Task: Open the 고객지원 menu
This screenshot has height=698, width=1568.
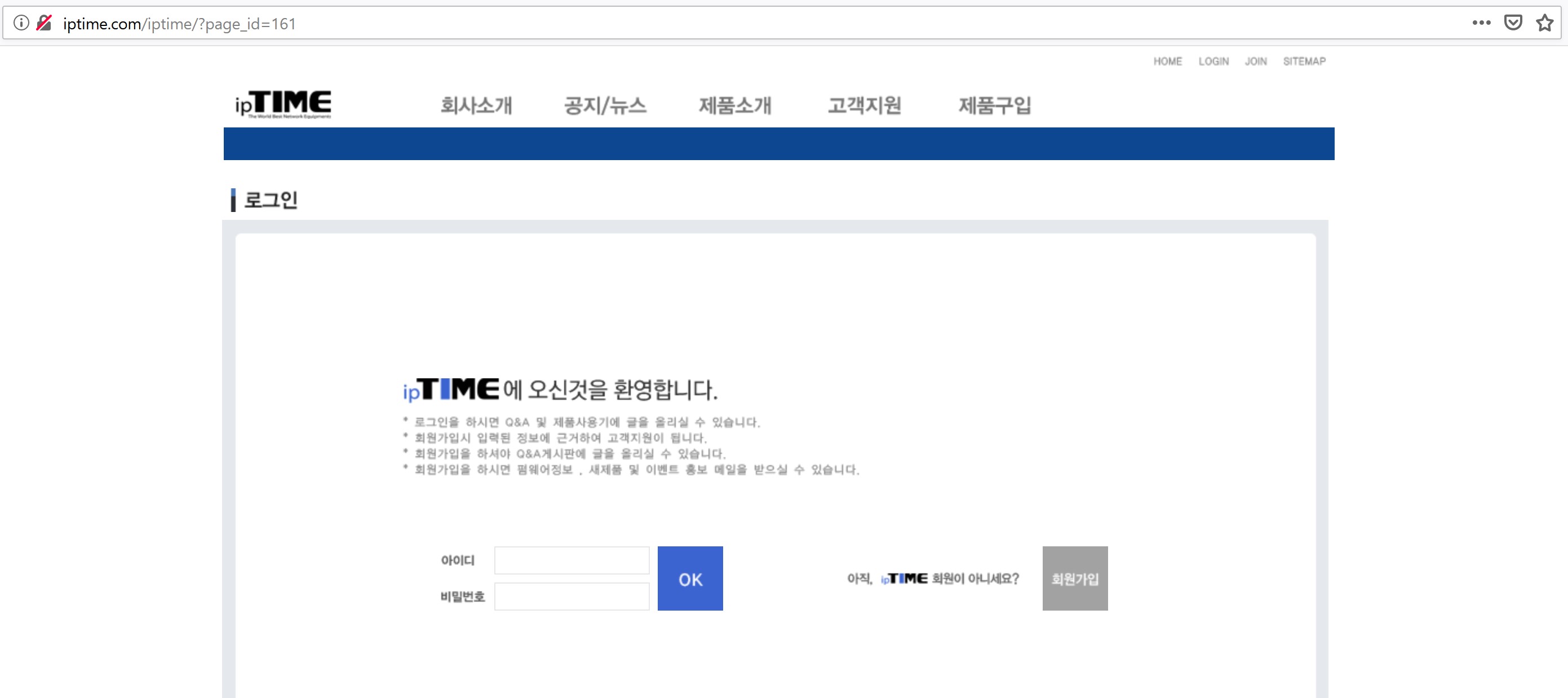Action: click(x=865, y=105)
